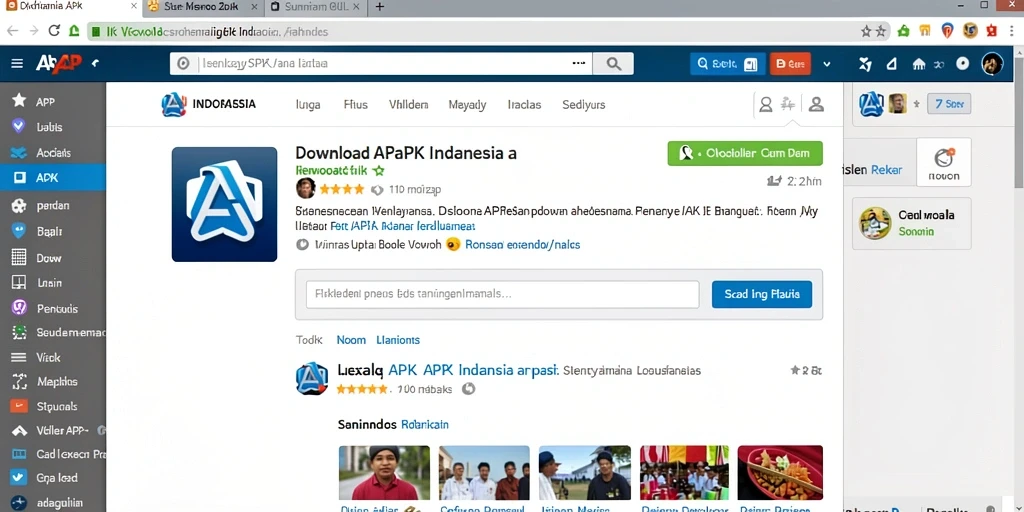Click the green 'Cloololler Cum Dem' button
The width and height of the screenshot is (1024, 512).
[745, 153]
